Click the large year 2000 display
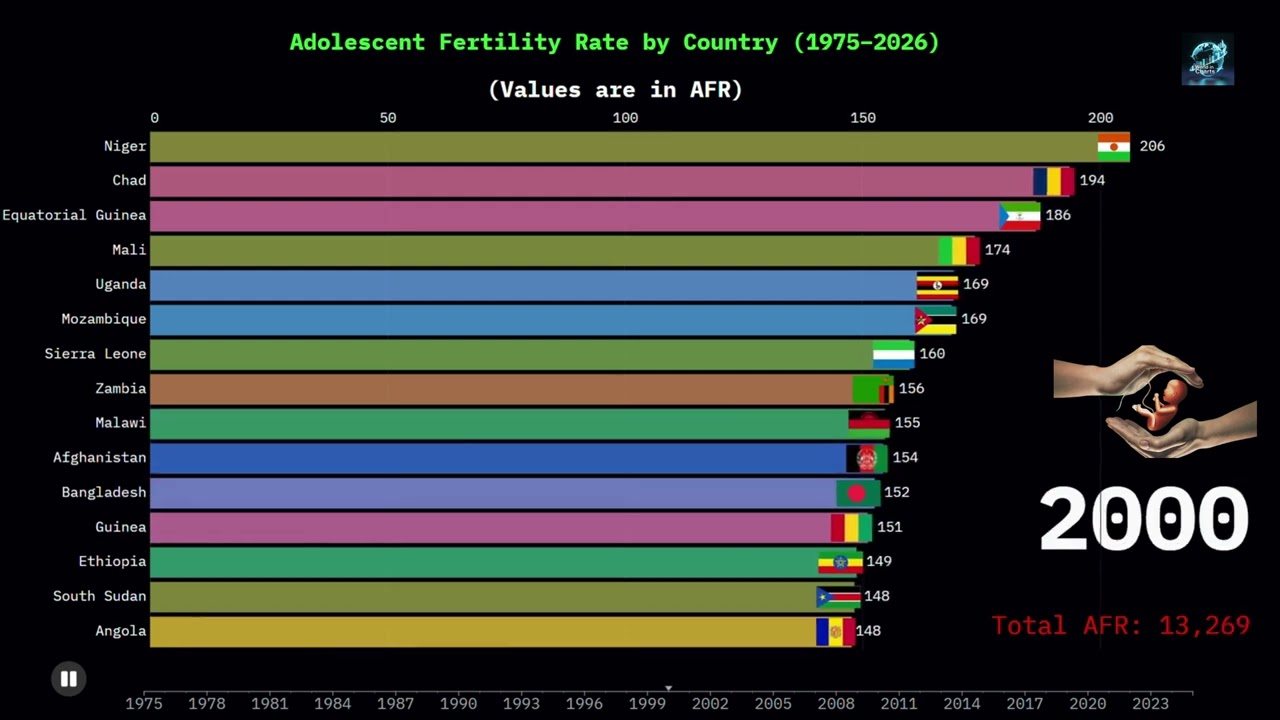 1145,520
